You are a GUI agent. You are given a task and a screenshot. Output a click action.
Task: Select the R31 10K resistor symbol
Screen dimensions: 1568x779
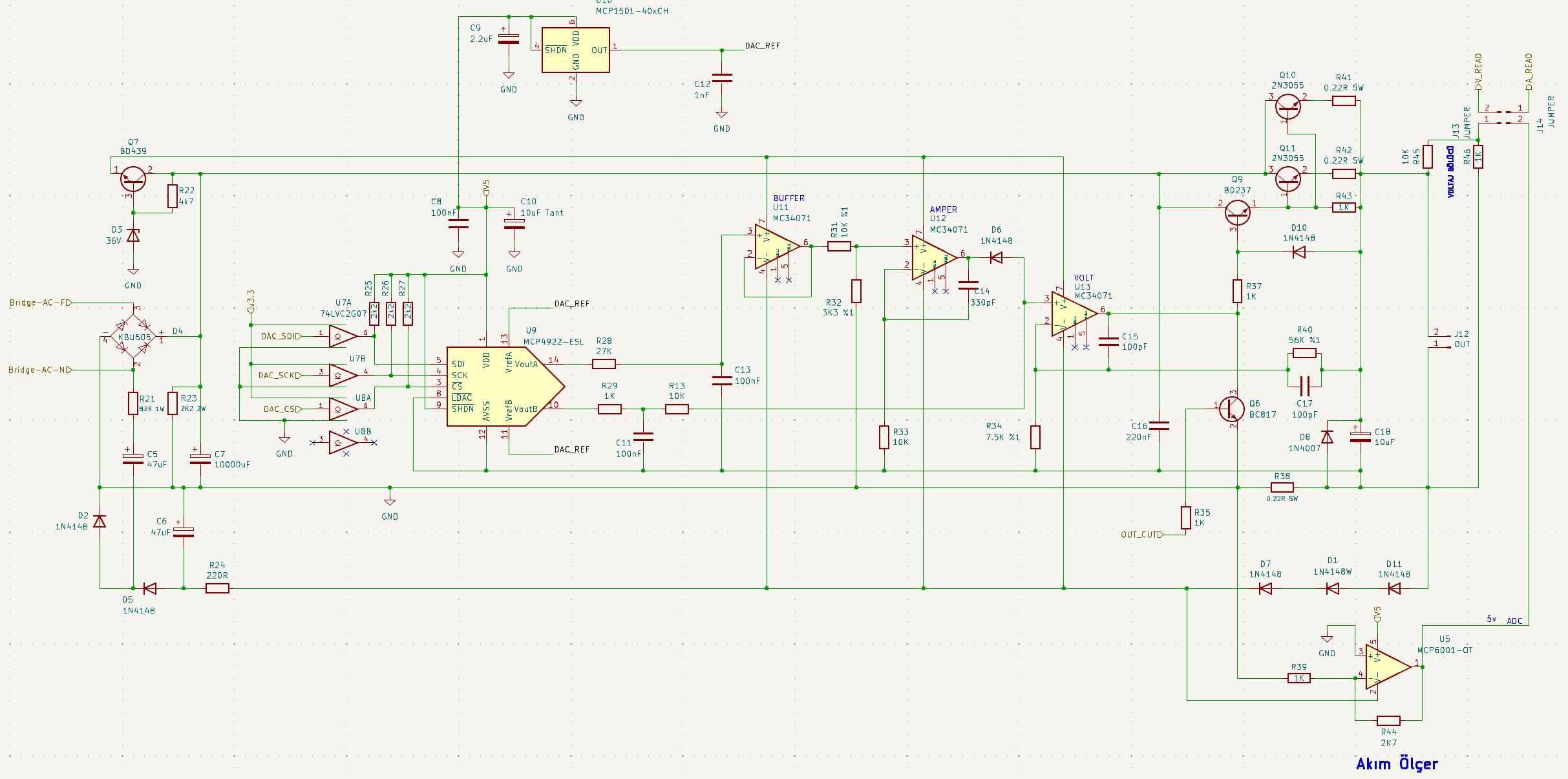(839, 246)
